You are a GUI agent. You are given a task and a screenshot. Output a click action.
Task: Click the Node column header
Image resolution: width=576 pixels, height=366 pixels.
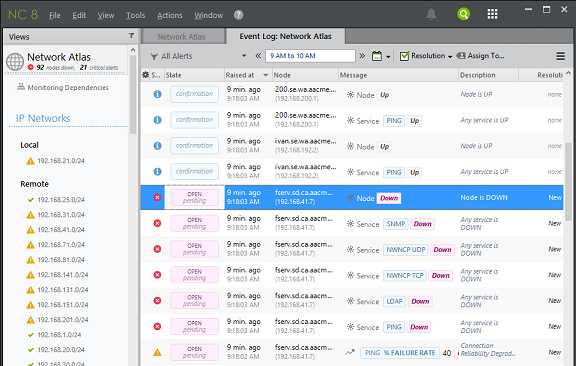305,75
